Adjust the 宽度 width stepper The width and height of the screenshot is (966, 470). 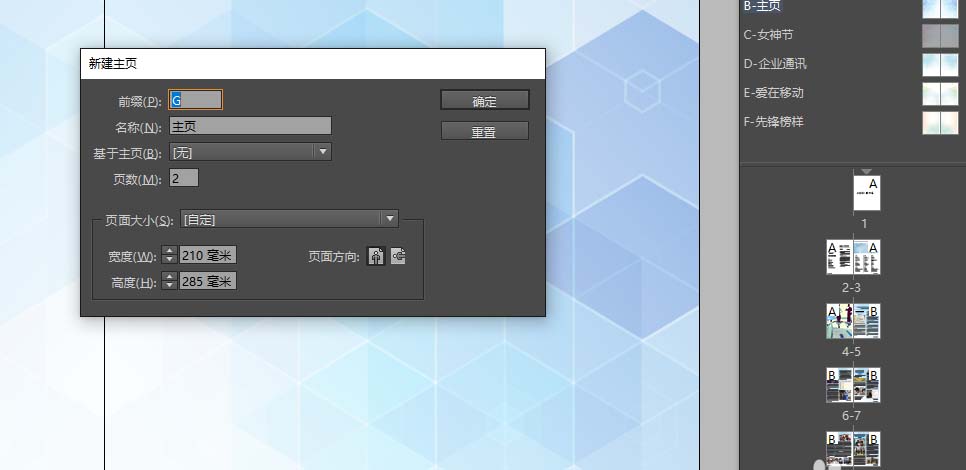[x=169, y=255]
